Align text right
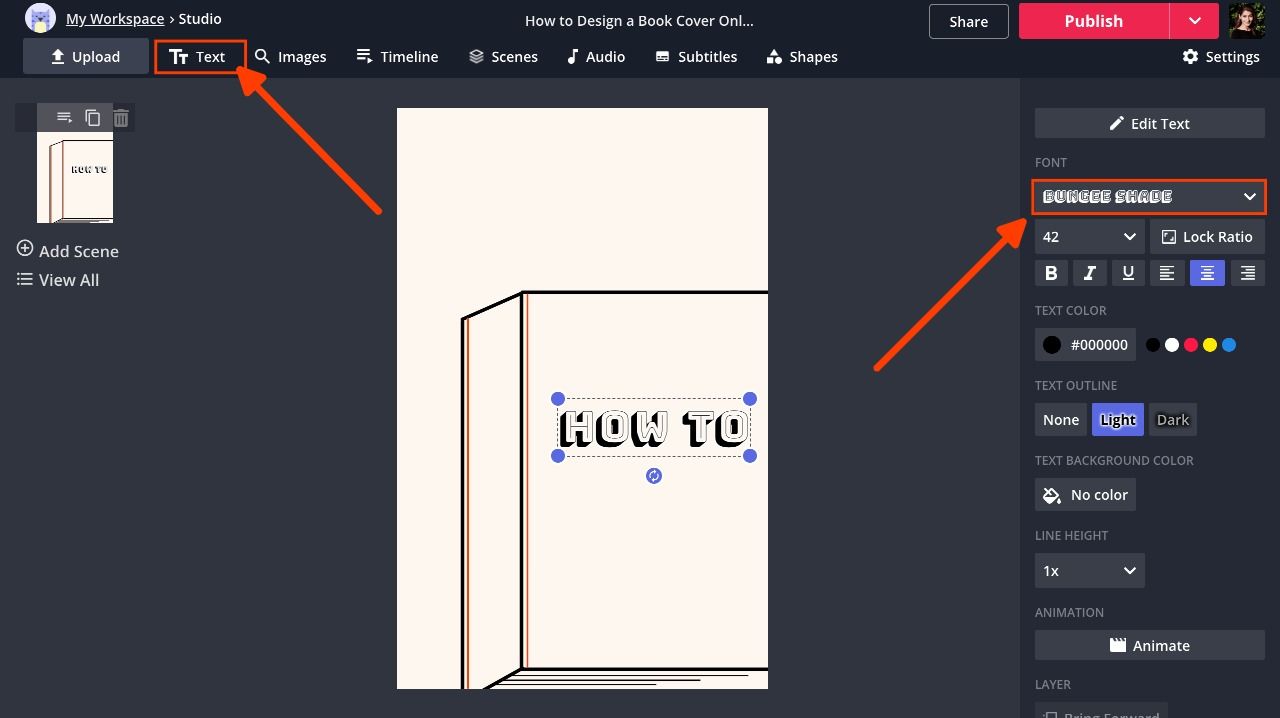1280x718 pixels. (1247, 272)
